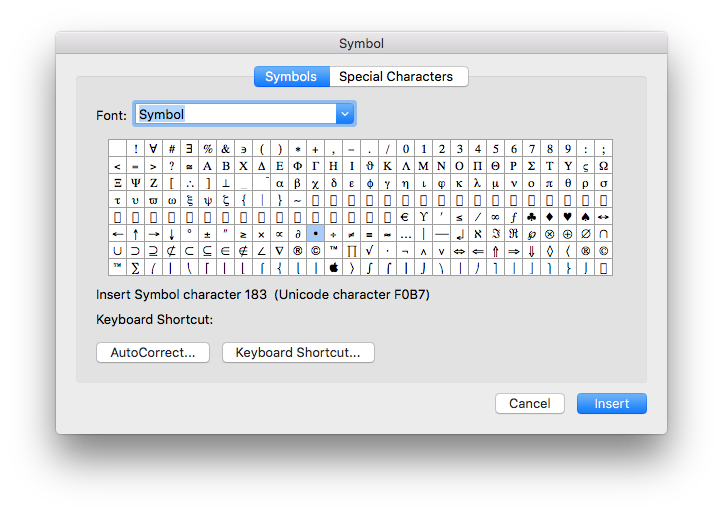This screenshot has width=723, height=514.
Task: Open the AutoCorrect... dialog
Action: pyautogui.click(x=153, y=353)
